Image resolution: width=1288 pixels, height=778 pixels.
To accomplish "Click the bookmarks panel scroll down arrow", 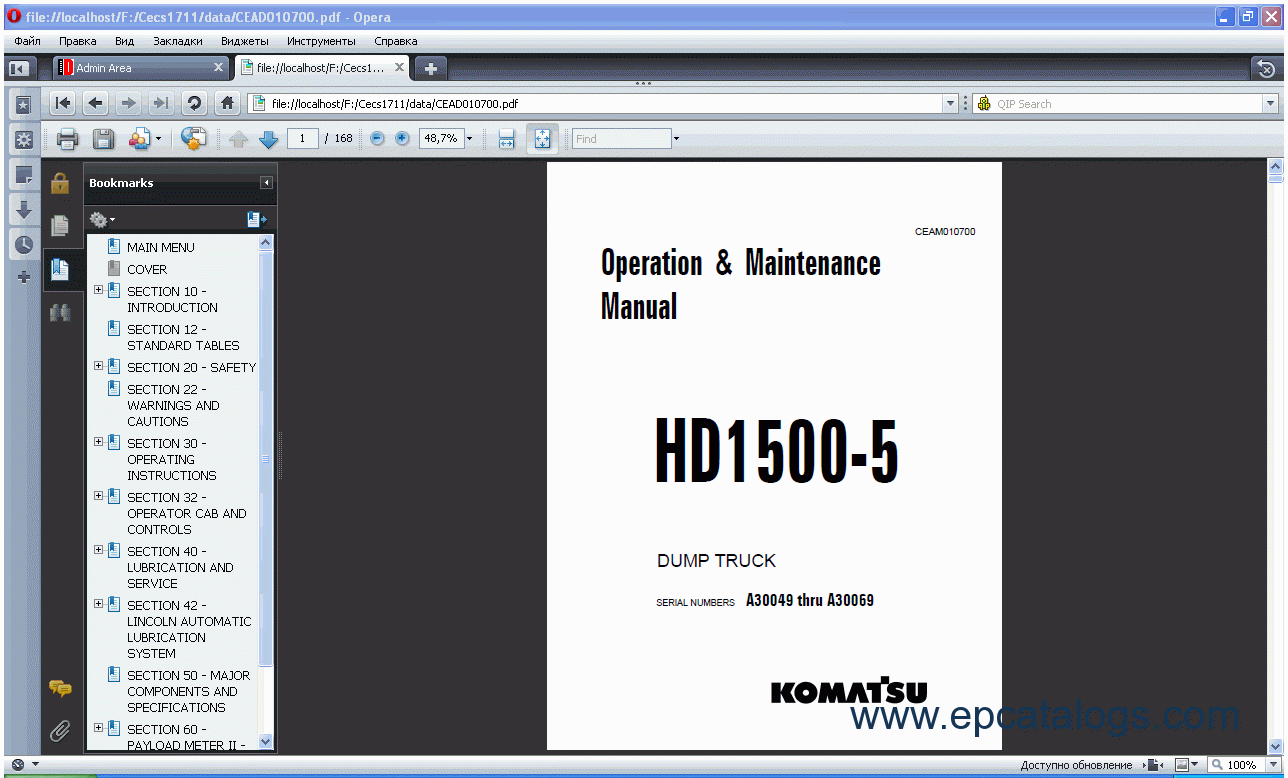I will 266,742.
